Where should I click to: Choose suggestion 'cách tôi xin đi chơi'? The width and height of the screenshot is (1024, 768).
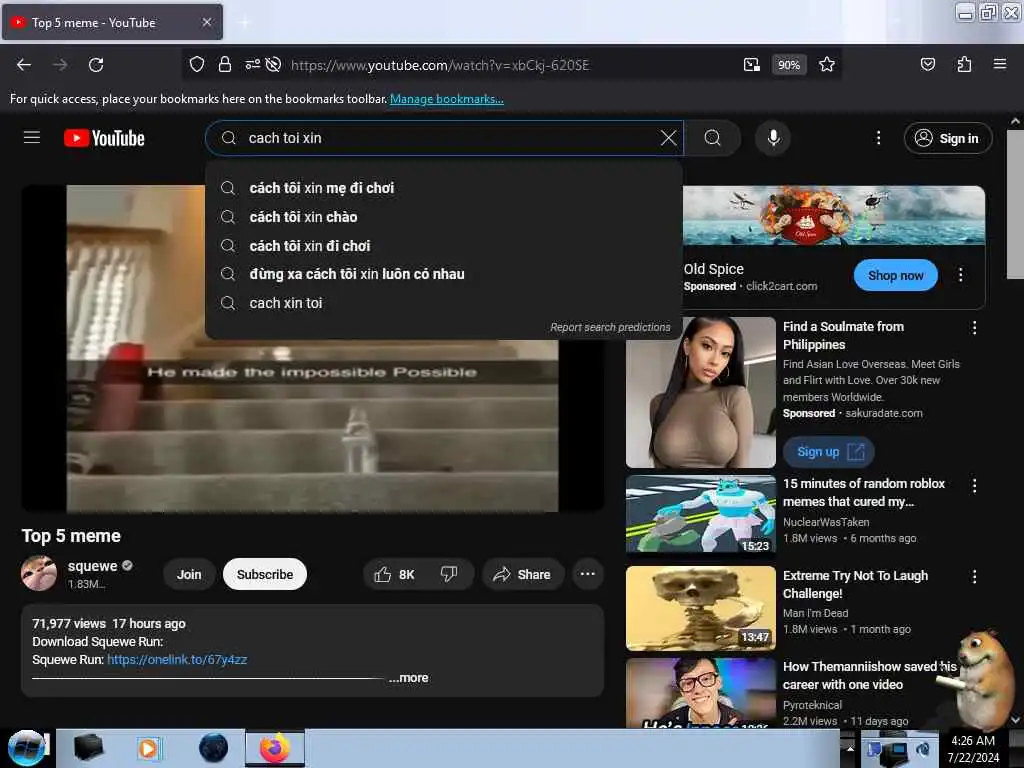(444, 246)
